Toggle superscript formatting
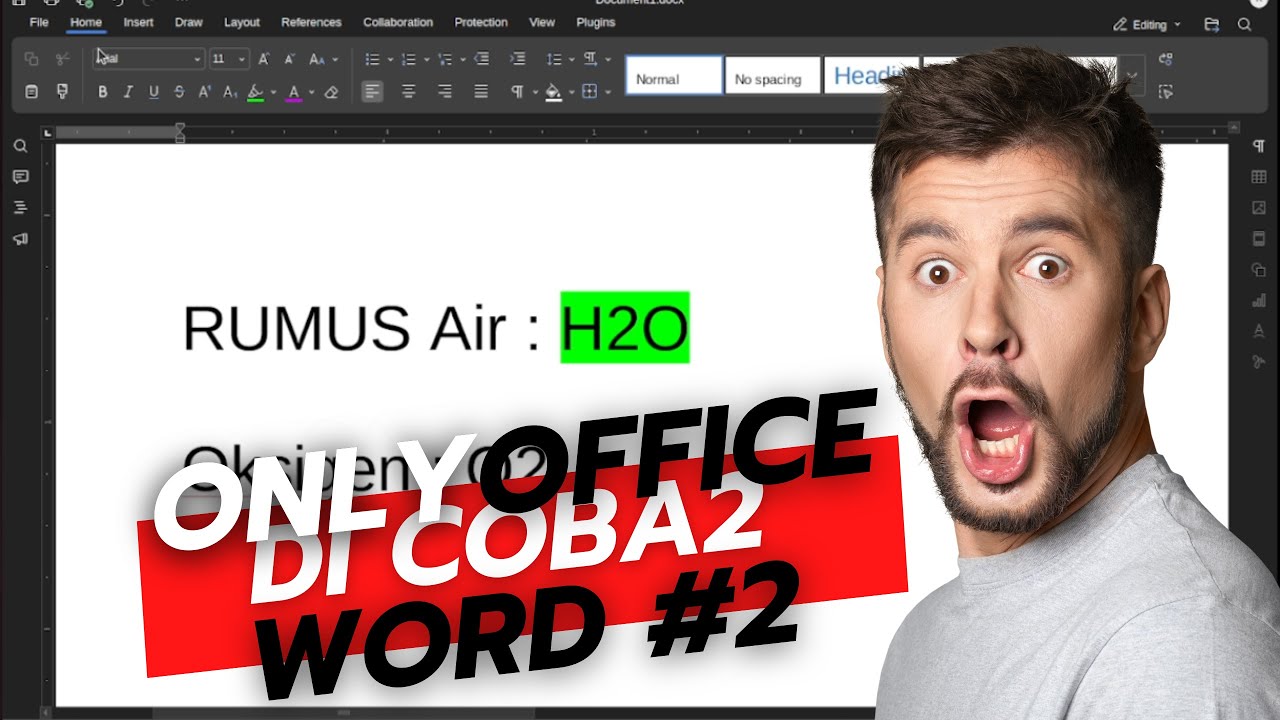1280x720 pixels. (205, 92)
